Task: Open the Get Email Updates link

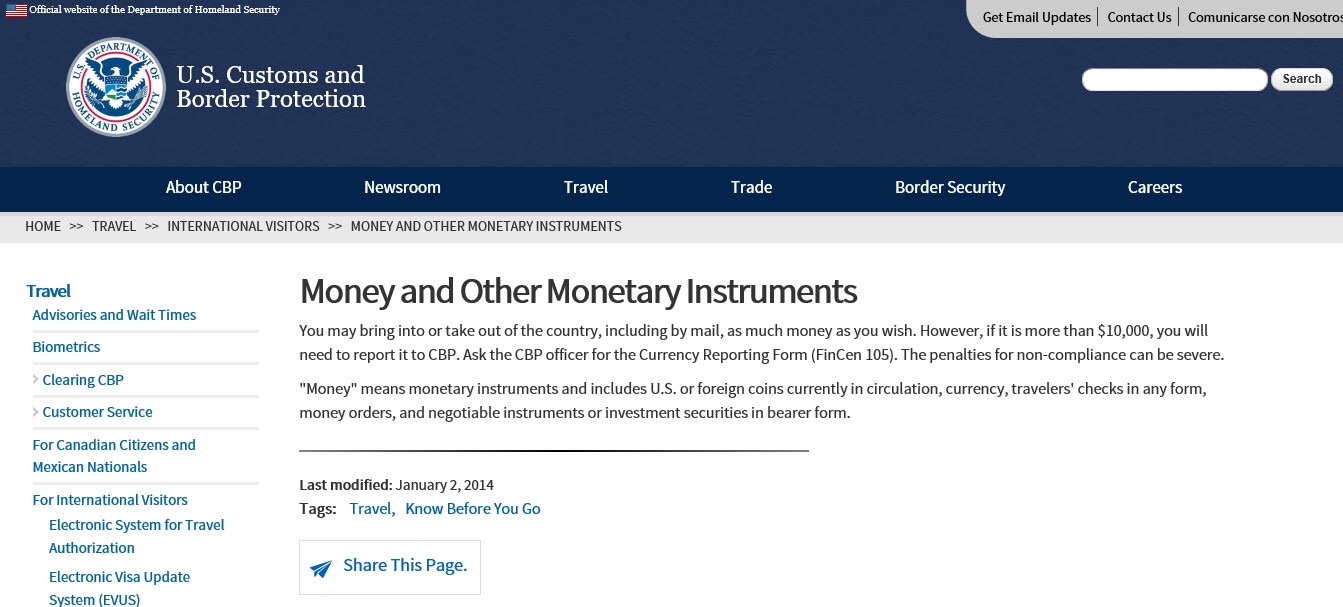Action: click(1037, 17)
